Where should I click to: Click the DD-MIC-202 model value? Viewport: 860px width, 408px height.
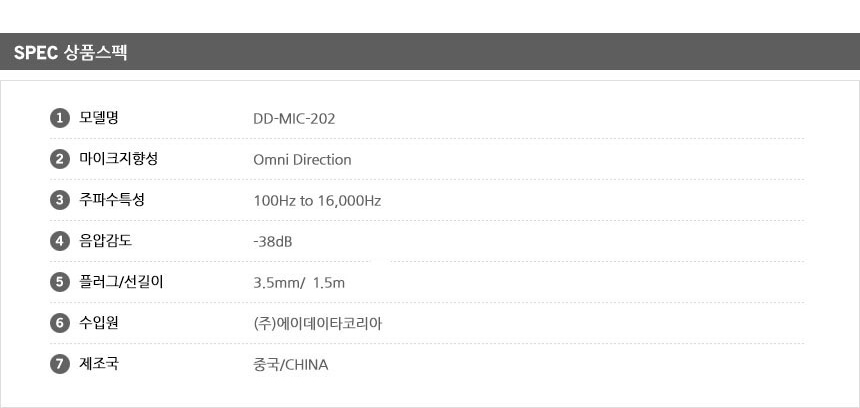tap(294, 119)
